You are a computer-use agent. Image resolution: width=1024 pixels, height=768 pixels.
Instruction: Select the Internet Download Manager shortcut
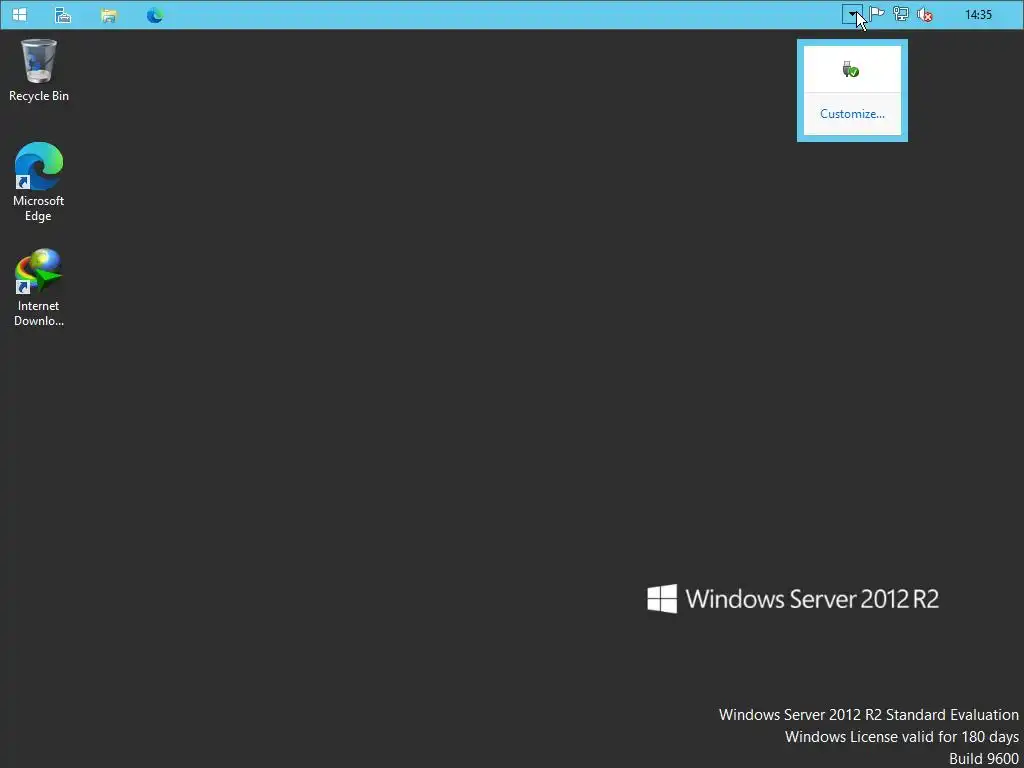pyautogui.click(x=39, y=287)
